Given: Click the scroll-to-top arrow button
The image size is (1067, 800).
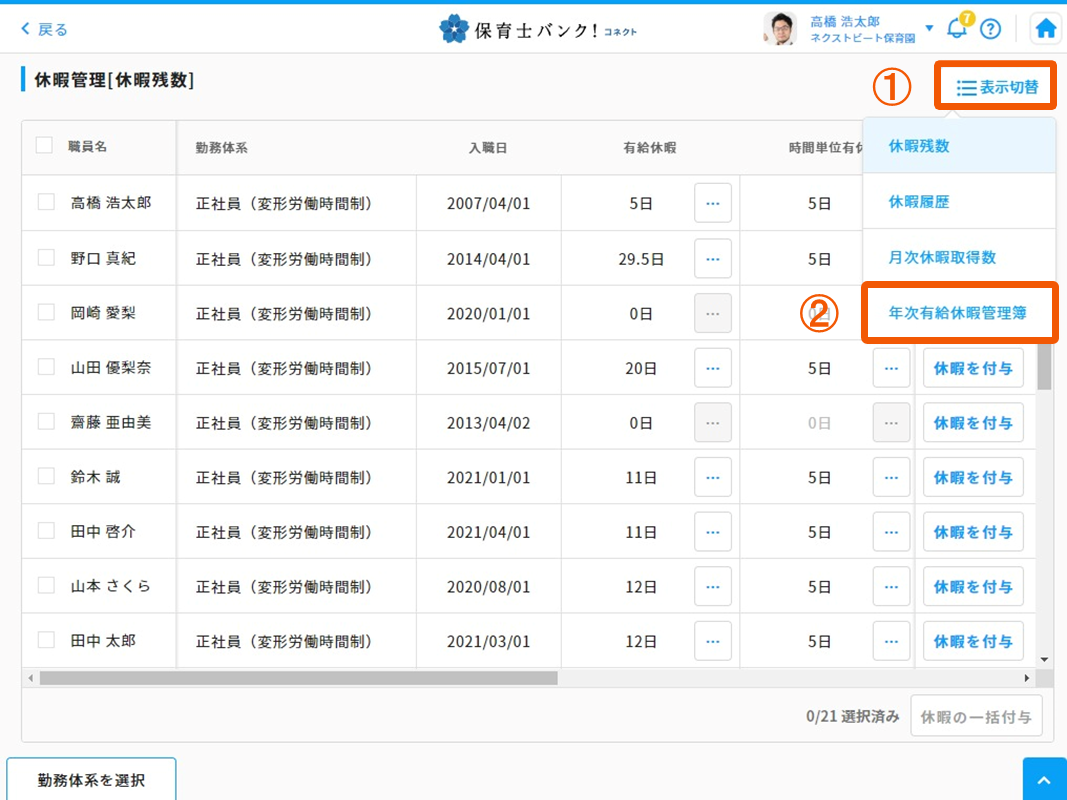Looking at the screenshot, I should coord(1044,779).
